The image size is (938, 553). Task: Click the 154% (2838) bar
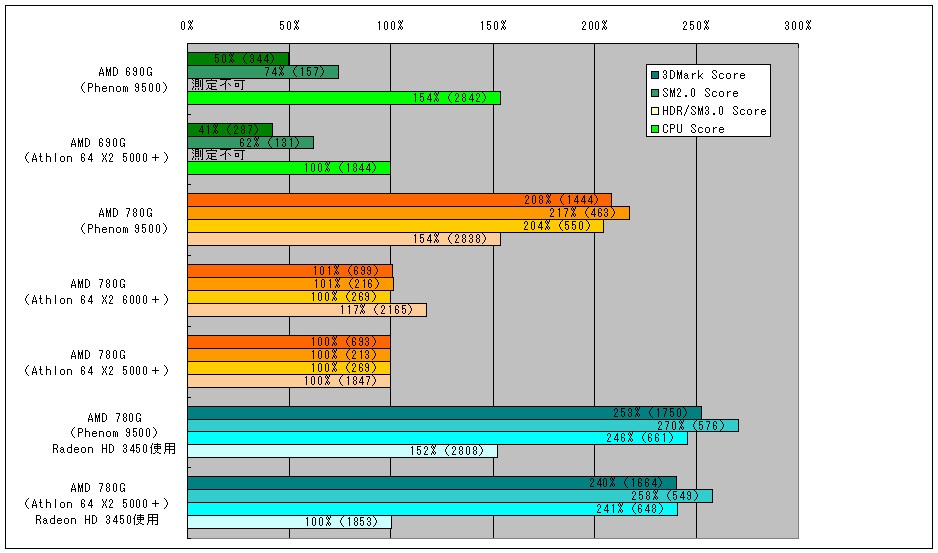coord(344,239)
